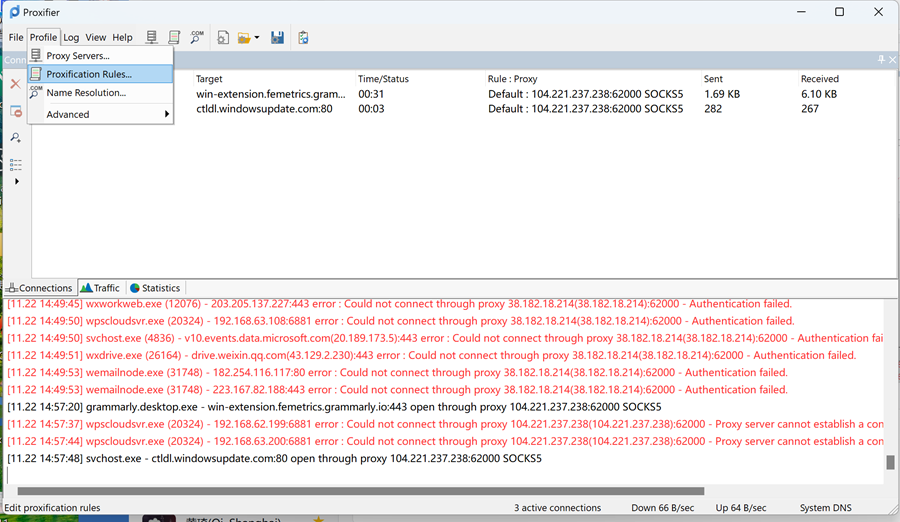900x522 pixels.
Task: Choose Name Resolution... menu entry
Action: pyautogui.click(x=100, y=92)
